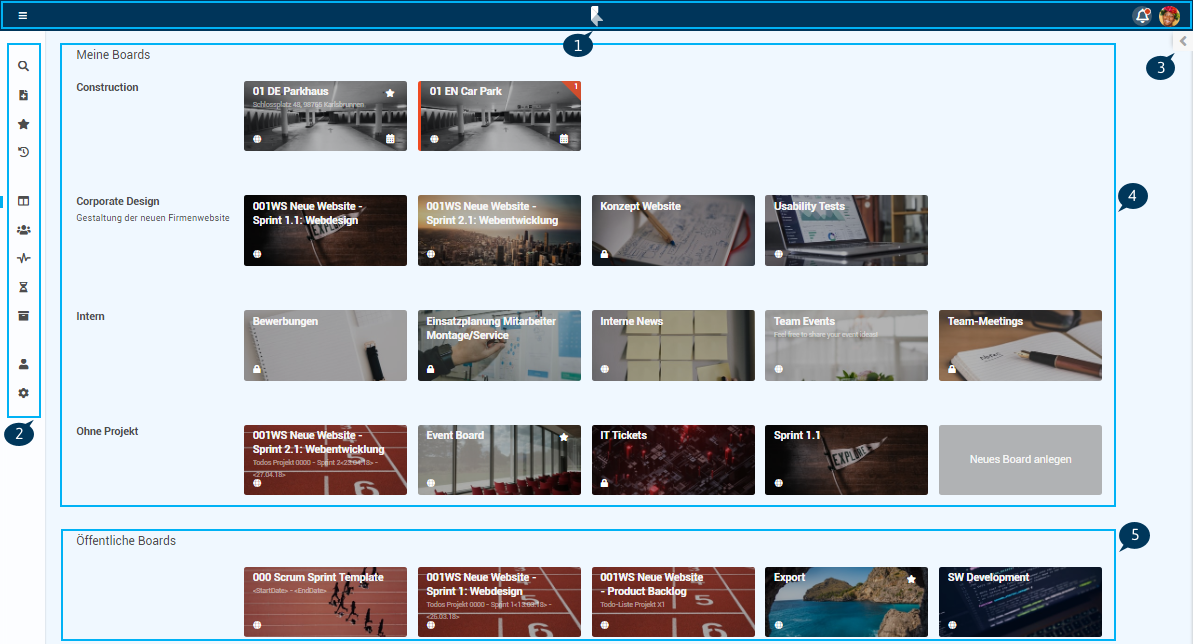Open recent history icon in sidebar

pos(23,152)
